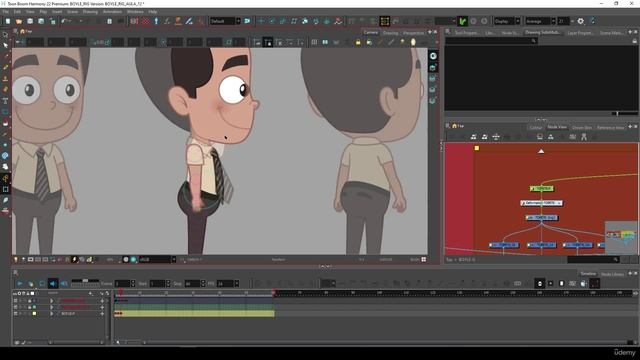Image resolution: width=640 pixels, height=360 pixels.
Task: Click the highlighted deformation rig icon
Action: (x=384, y=21)
